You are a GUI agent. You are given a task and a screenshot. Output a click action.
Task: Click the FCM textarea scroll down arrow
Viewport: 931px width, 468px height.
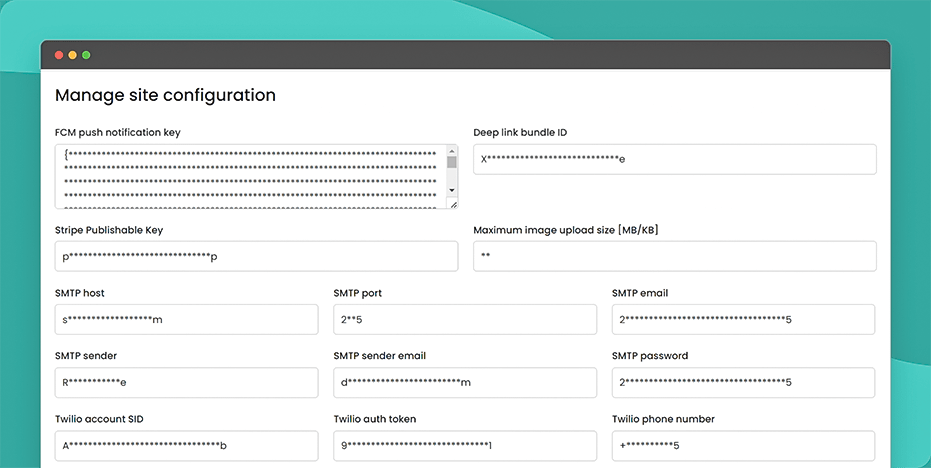452,190
